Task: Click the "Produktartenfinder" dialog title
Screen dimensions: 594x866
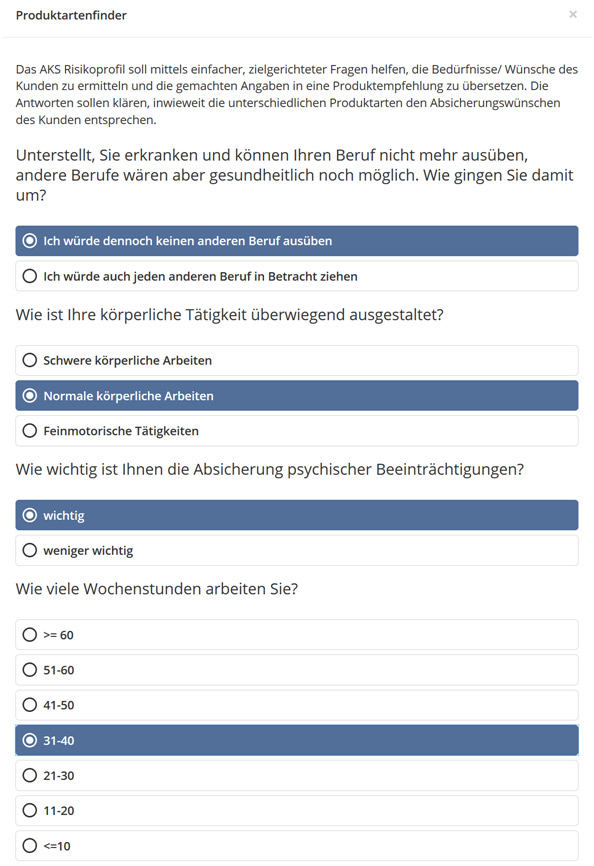Action: [x=71, y=15]
